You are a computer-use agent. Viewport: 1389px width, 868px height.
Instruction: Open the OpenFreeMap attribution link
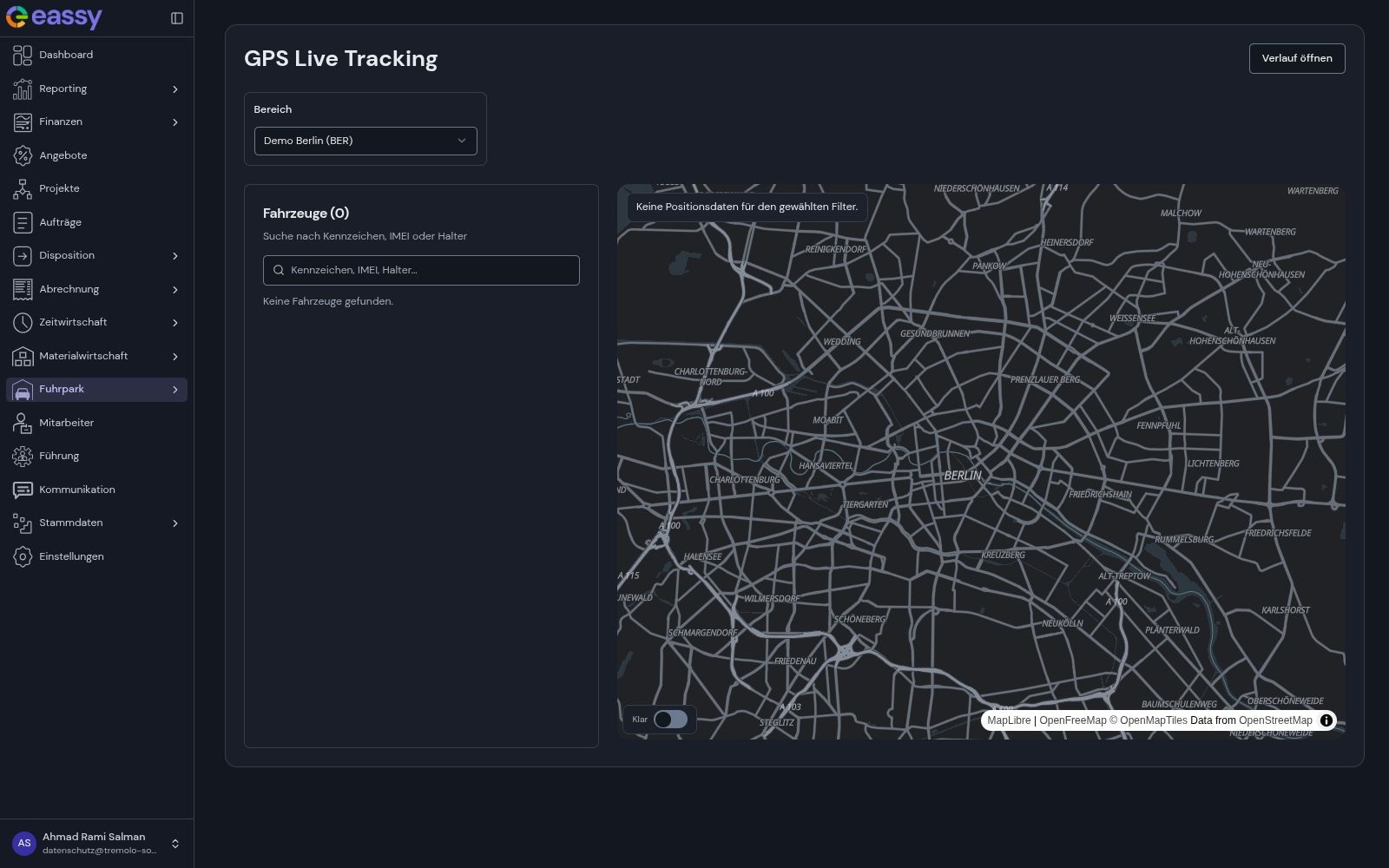pyautogui.click(x=1073, y=720)
